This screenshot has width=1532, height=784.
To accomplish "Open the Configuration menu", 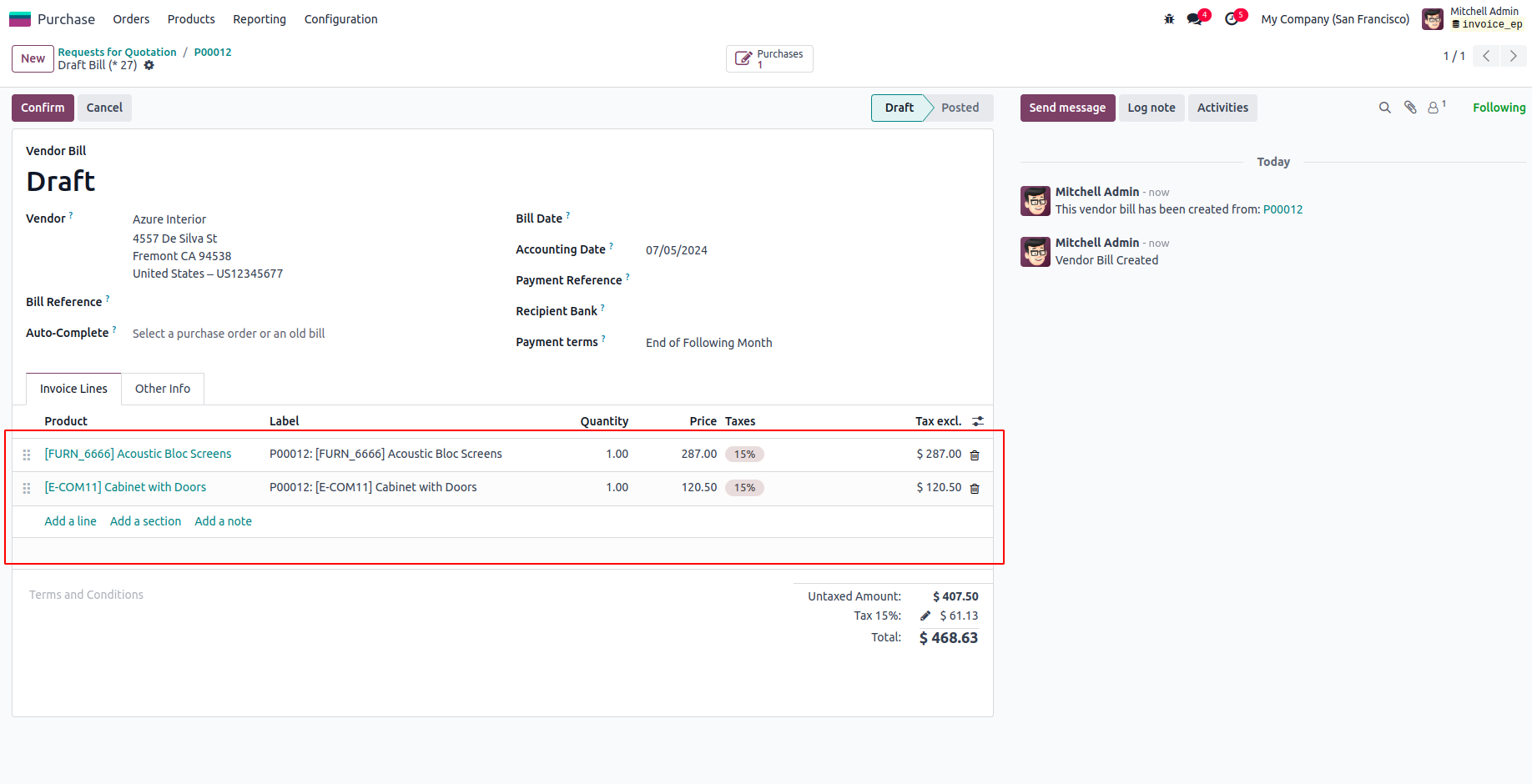I will [340, 19].
